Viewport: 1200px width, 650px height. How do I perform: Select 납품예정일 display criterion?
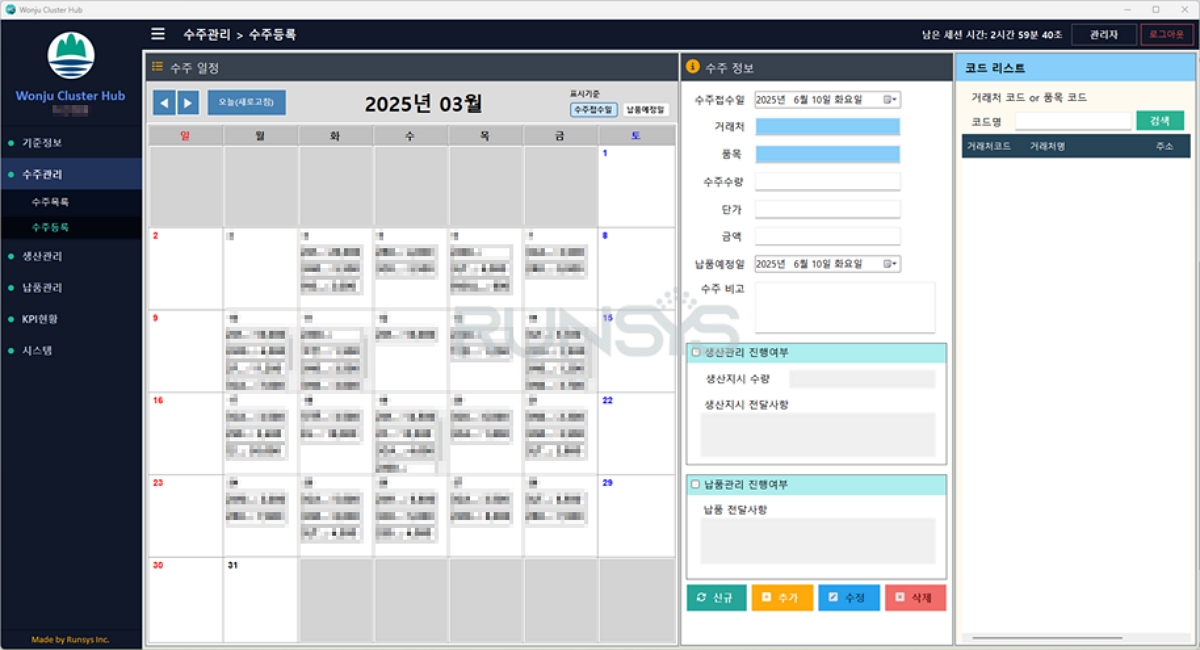646,110
